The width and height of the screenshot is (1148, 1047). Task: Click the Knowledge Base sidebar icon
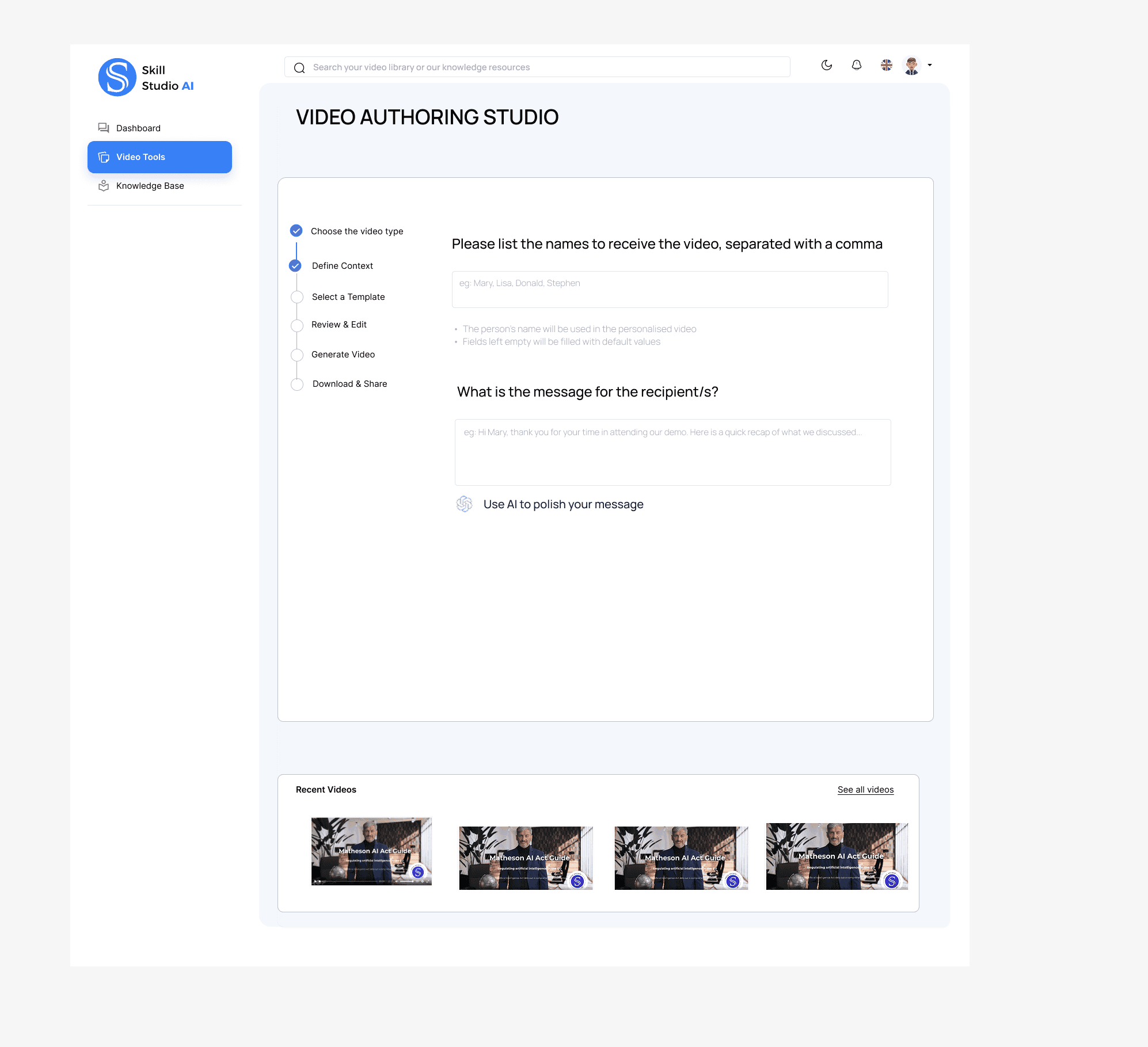click(104, 186)
